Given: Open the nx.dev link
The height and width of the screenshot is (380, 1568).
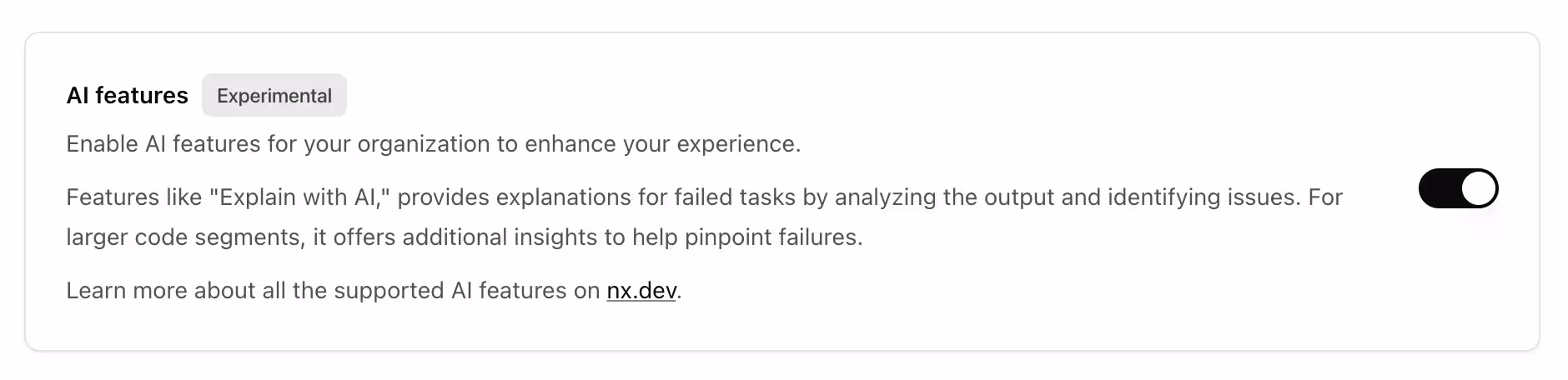Looking at the screenshot, I should 641,290.
